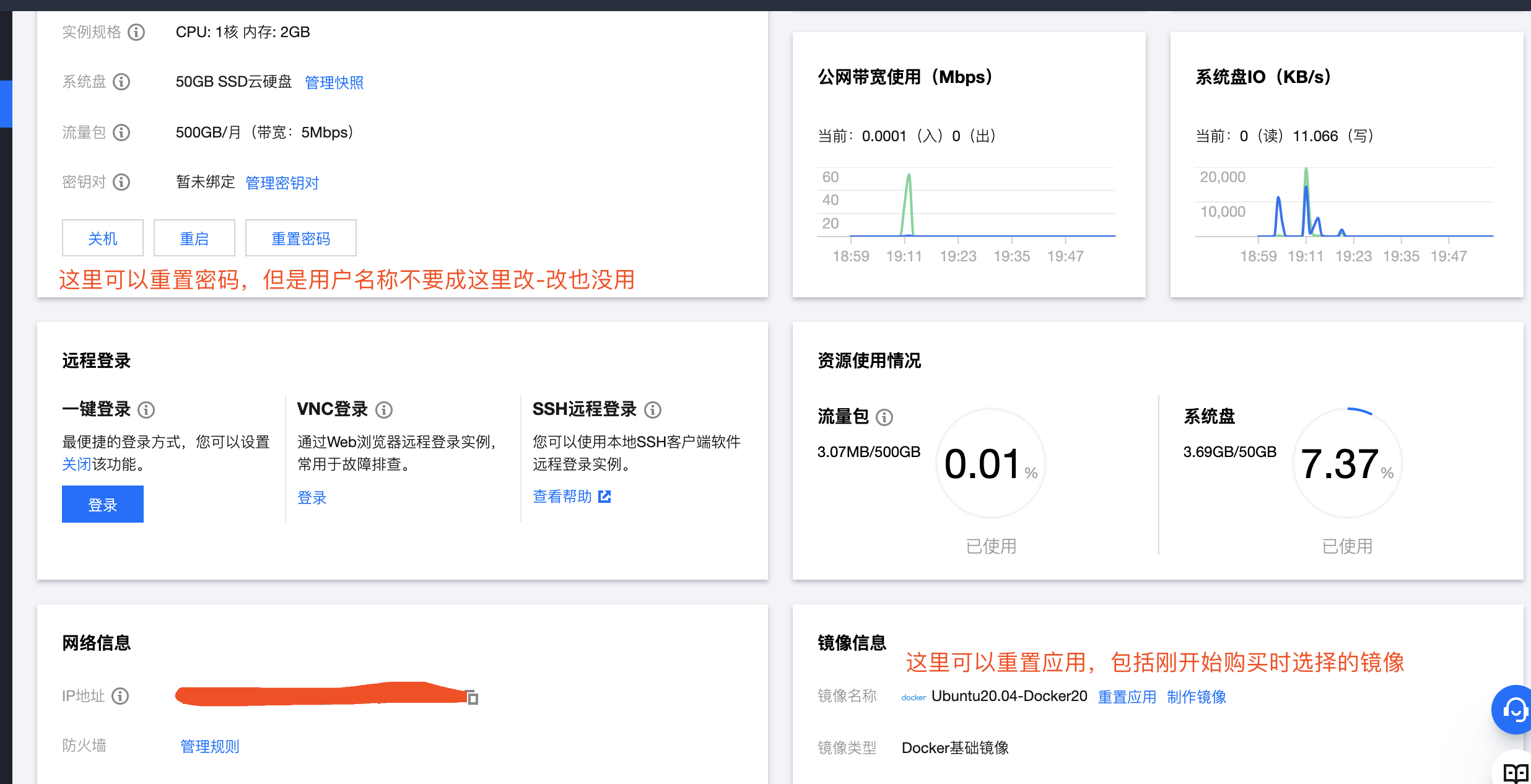Click info icon next to SSH远程登录

pyautogui.click(x=653, y=410)
